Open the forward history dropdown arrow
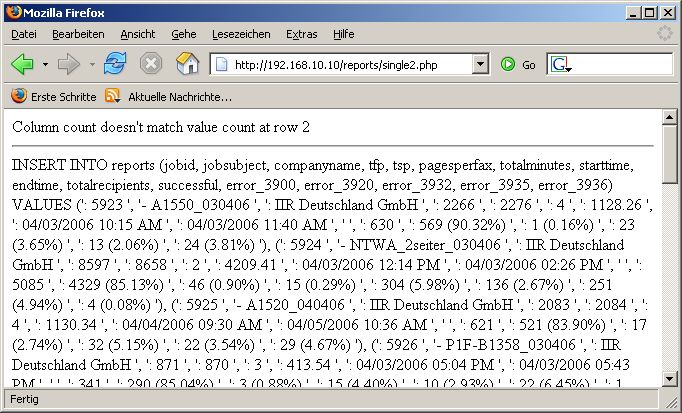 point(91,65)
